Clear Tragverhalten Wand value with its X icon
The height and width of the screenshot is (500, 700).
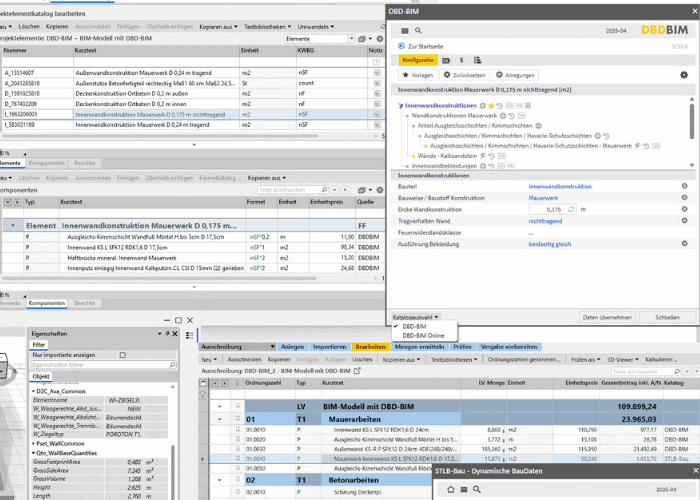684,221
